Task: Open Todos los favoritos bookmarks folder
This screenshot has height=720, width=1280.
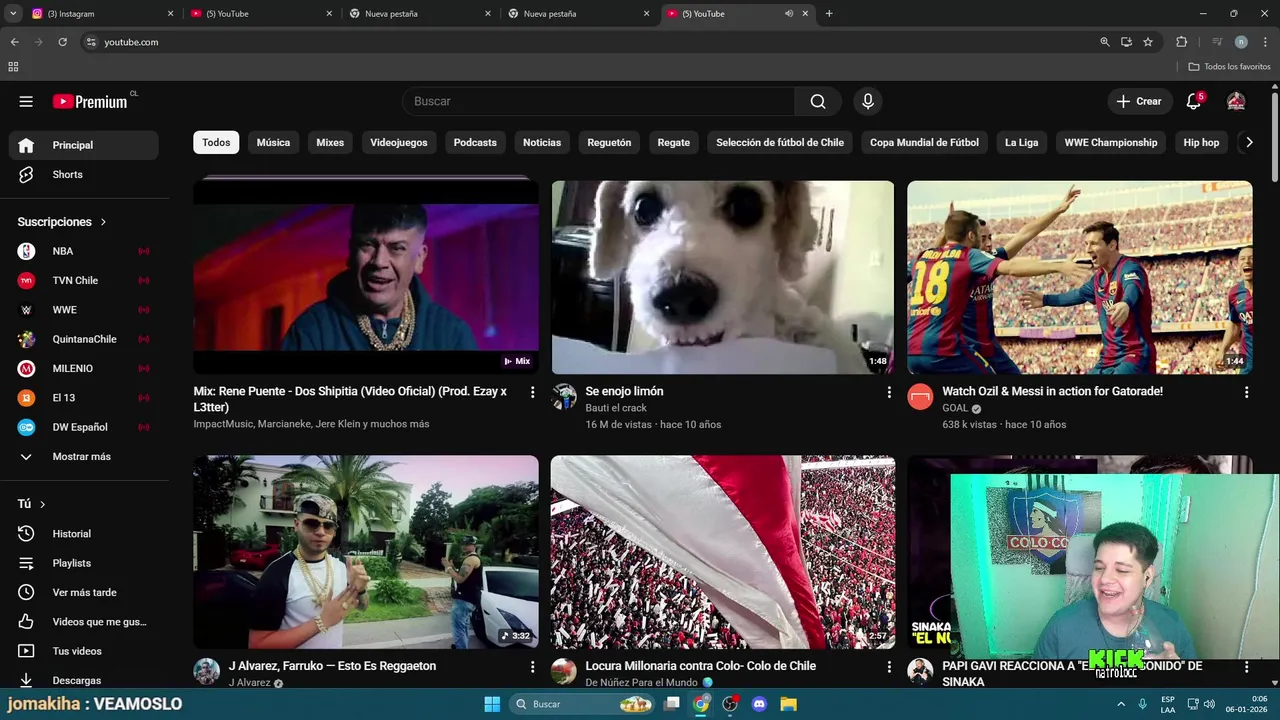Action: (1229, 66)
